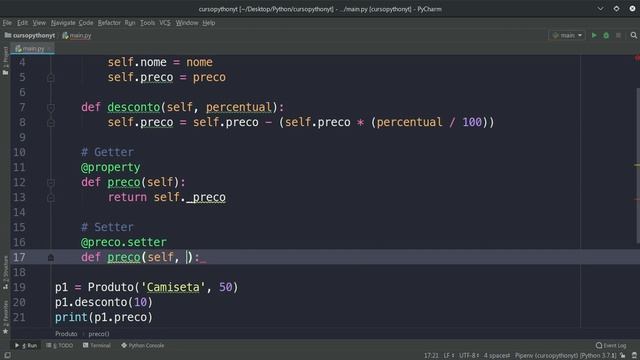640x360 pixels.
Task: Open the Terminal tool window
Action: click(x=97, y=345)
